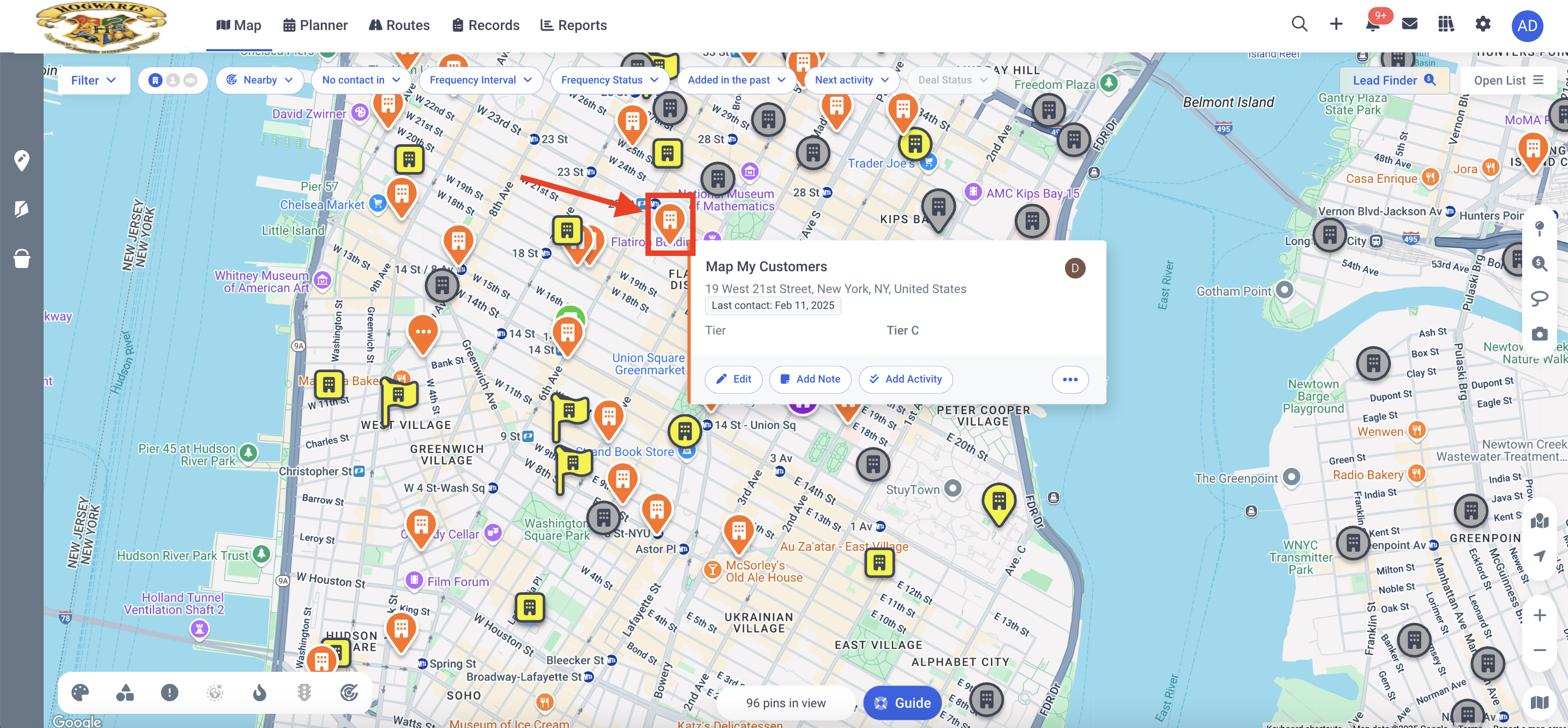1568x728 pixels.
Task: Select the lasso selection tool
Action: point(1539,299)
